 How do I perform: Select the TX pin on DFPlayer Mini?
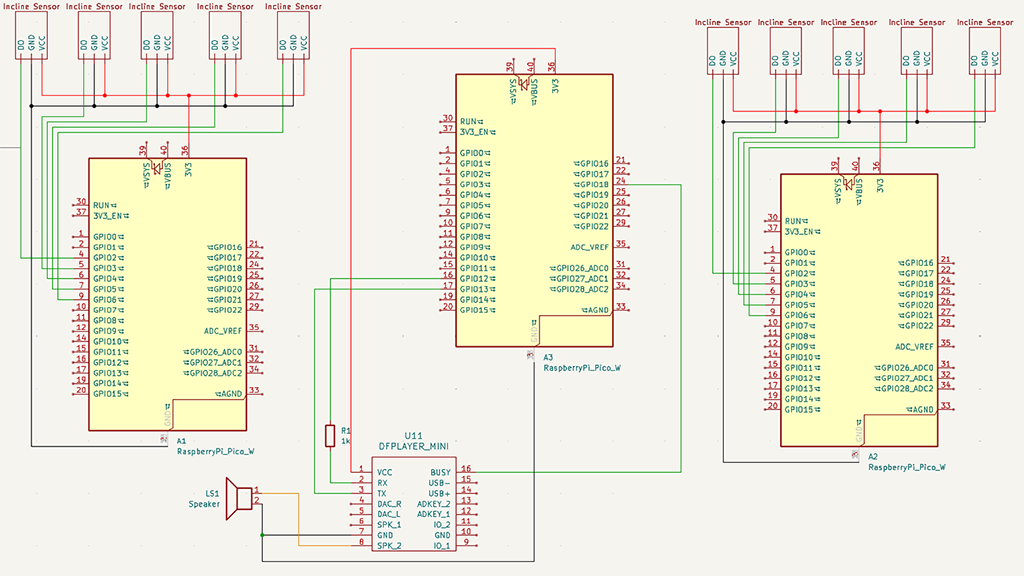[x=381, y=493]
